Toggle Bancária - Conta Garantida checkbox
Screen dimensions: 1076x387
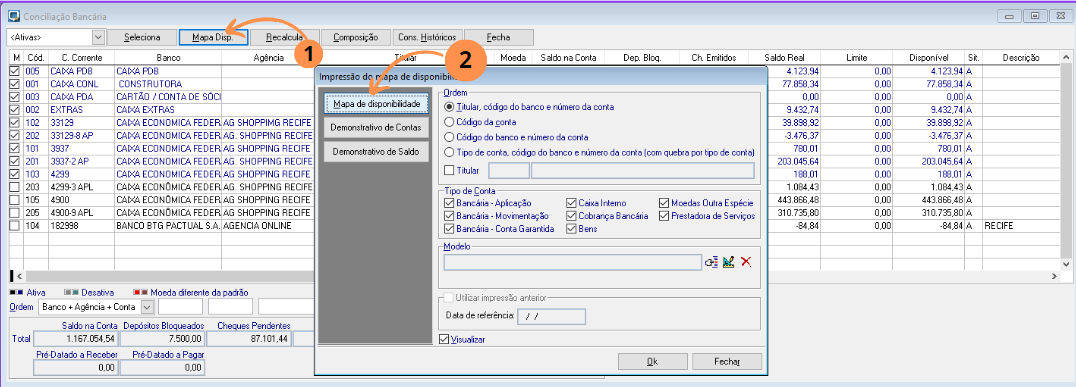449,229
